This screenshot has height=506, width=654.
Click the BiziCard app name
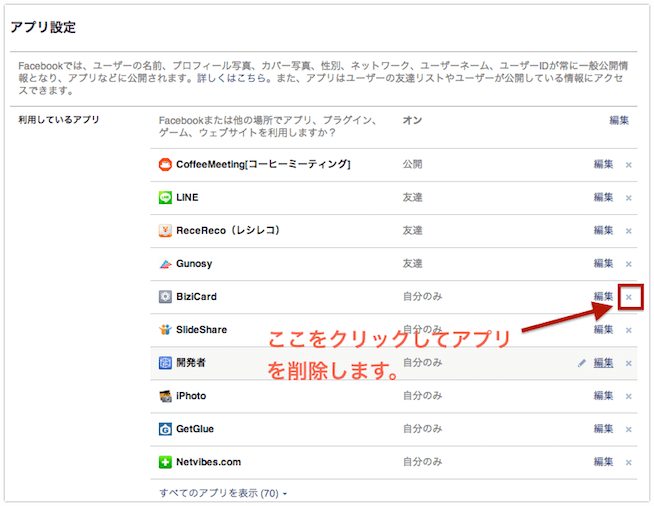196,297
